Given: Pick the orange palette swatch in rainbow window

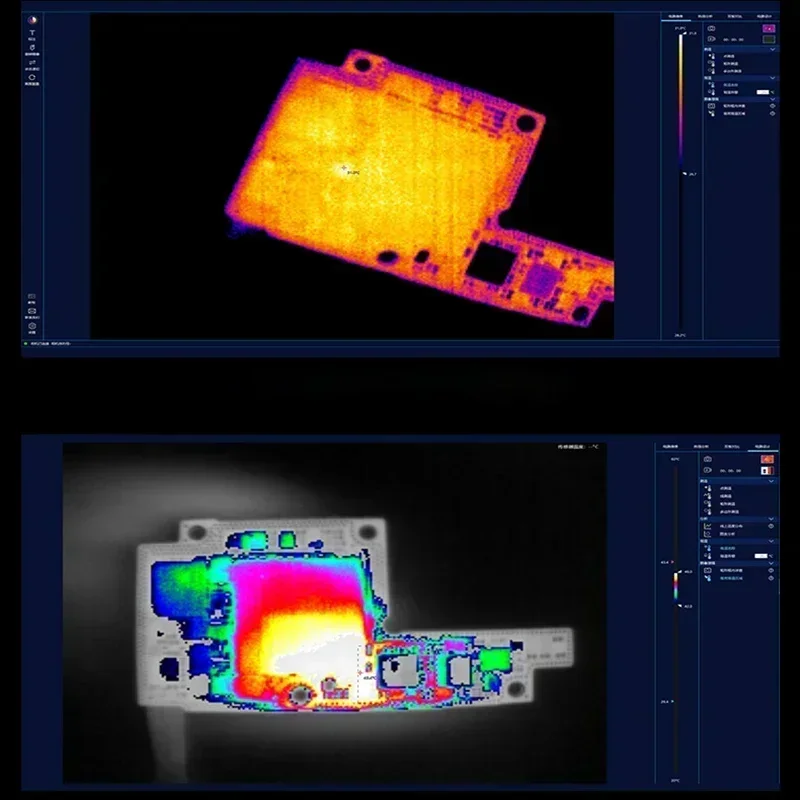Looking at the screenshot, I should pyautogui.click(x=767, y=459).
